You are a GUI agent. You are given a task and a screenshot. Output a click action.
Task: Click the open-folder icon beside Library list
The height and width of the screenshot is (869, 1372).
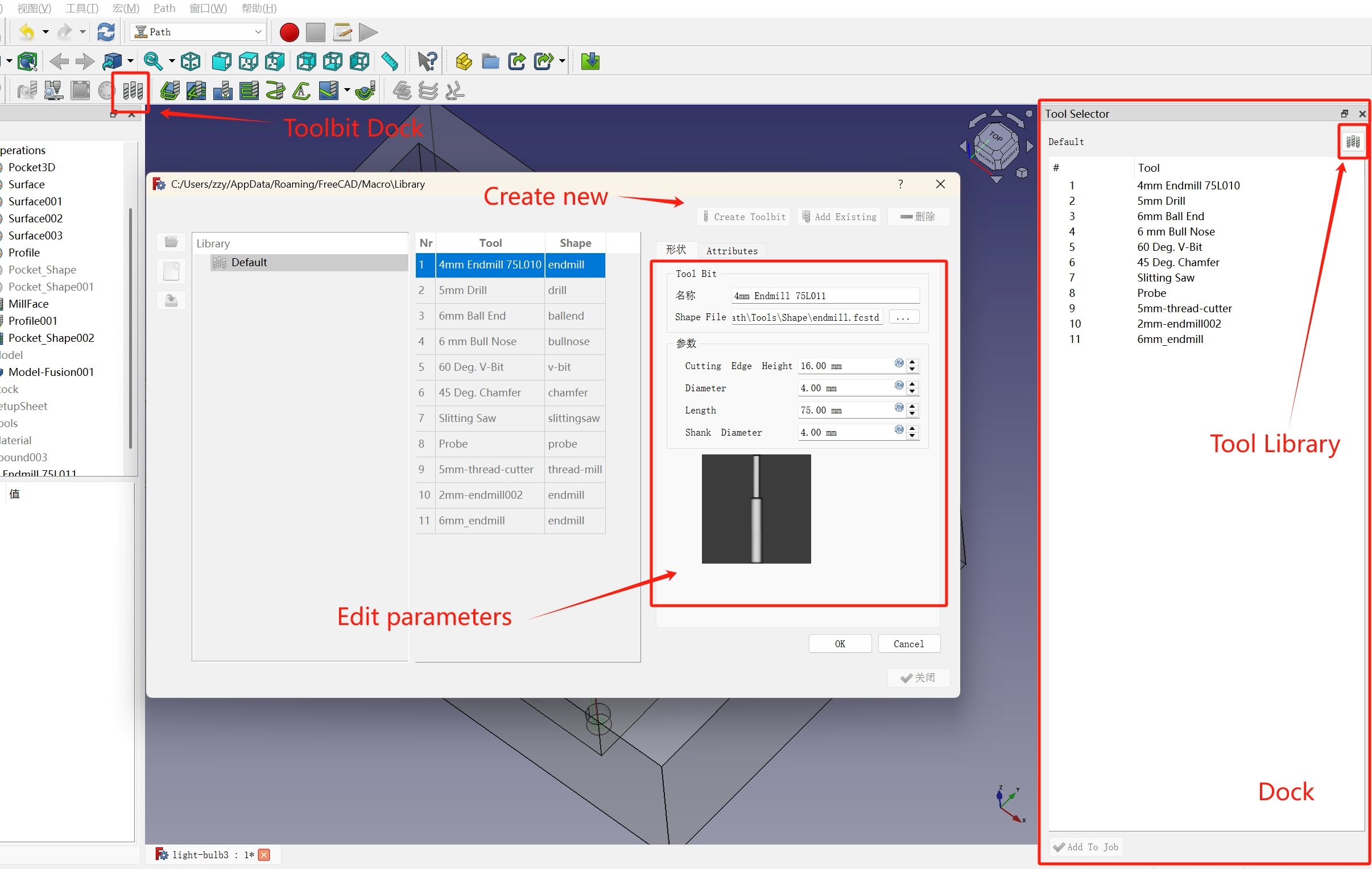click(x=171, y=242)
